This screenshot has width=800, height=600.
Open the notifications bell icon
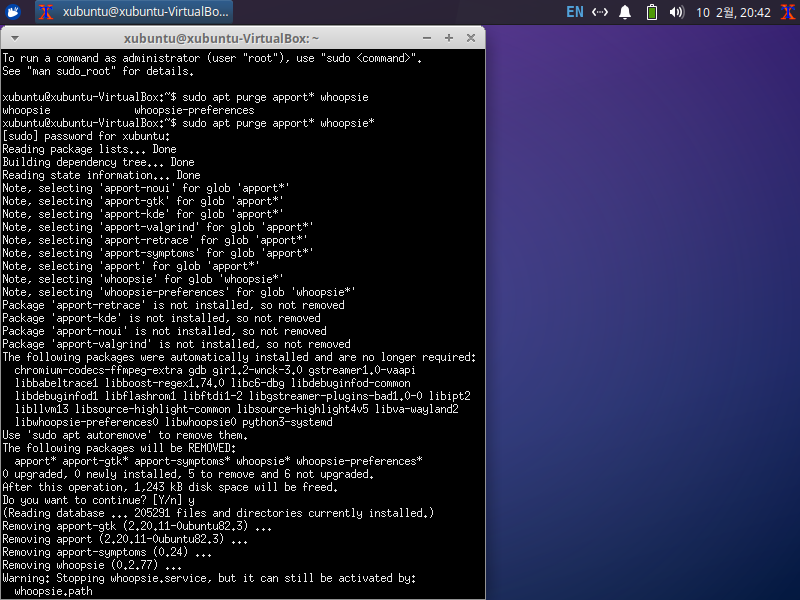coord(624,12)
